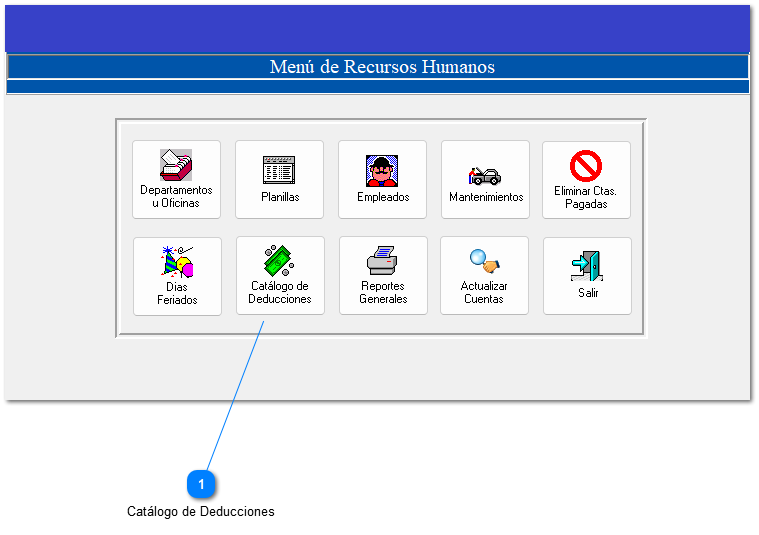759x535 pixels.
Task: Click the exit door Salir icon
Action: tap(587, 265)
